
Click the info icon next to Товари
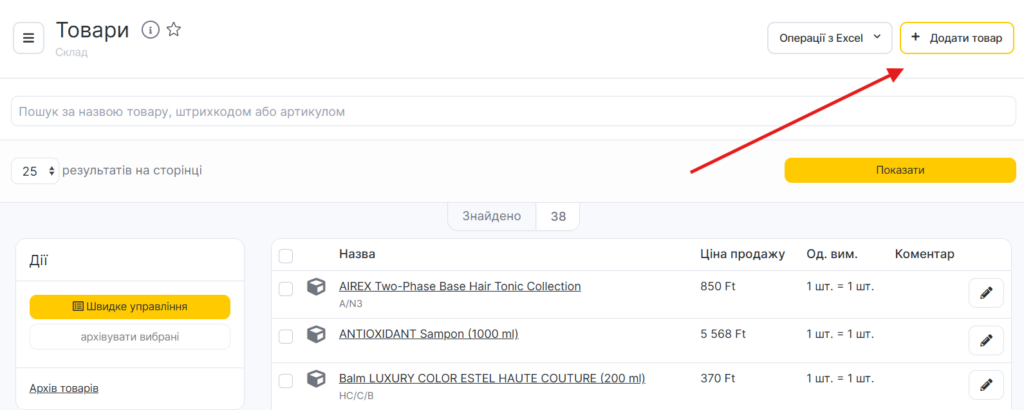tap(150, 30)
